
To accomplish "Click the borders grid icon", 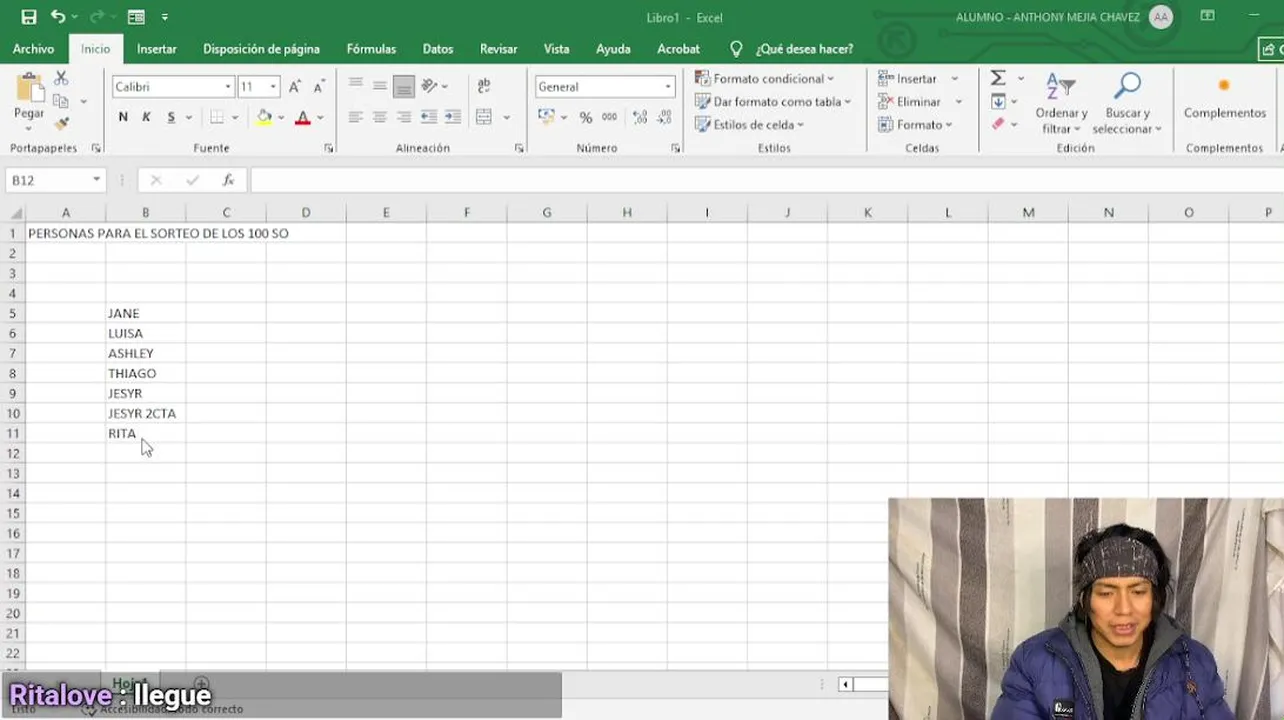I will tap(217, 117).
